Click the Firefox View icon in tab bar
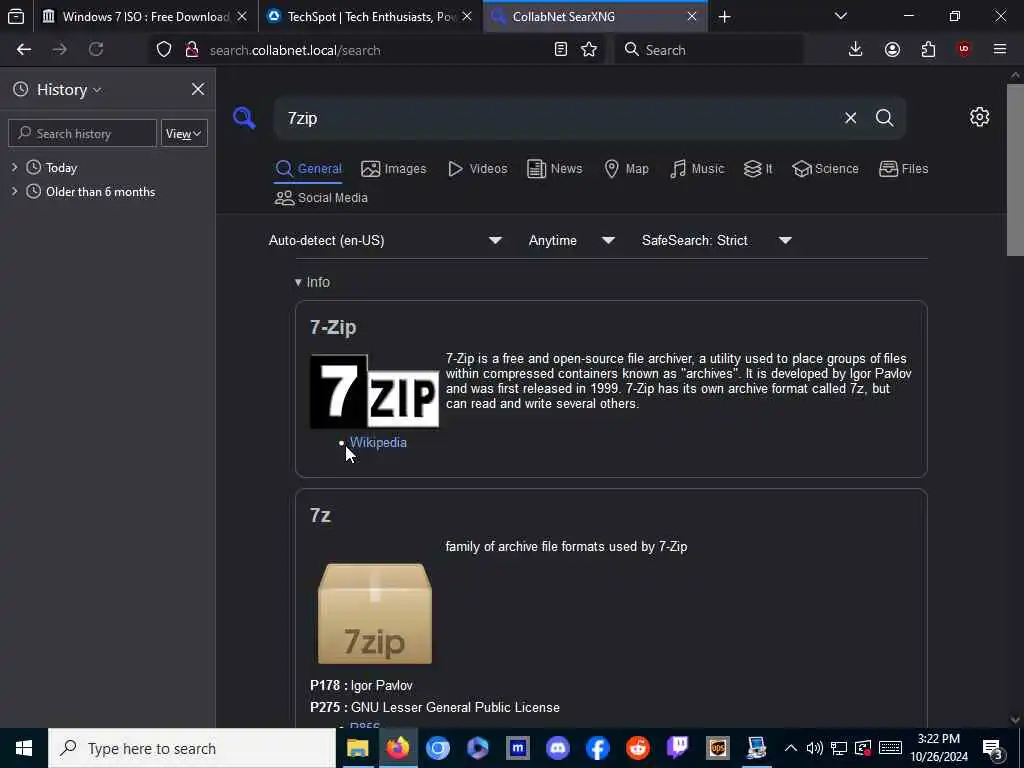The image size is (1024, 768). [16, 16]
